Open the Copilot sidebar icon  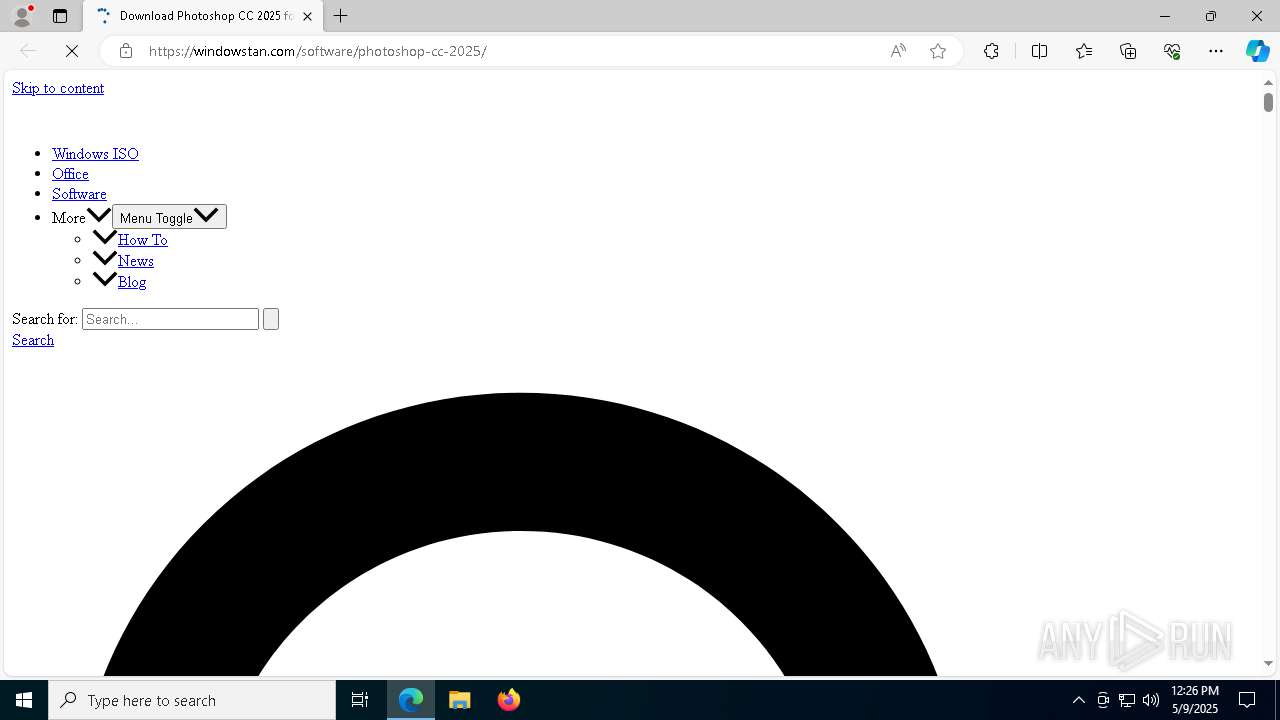[x=1257, y=51]
